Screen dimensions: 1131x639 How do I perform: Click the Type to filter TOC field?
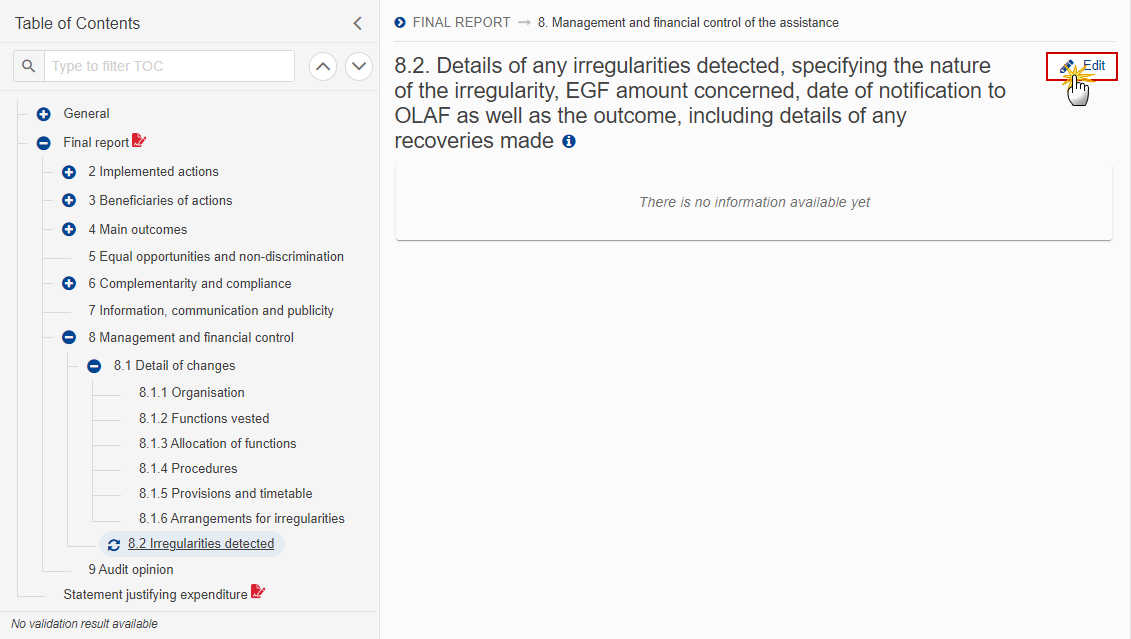[170, 66]
